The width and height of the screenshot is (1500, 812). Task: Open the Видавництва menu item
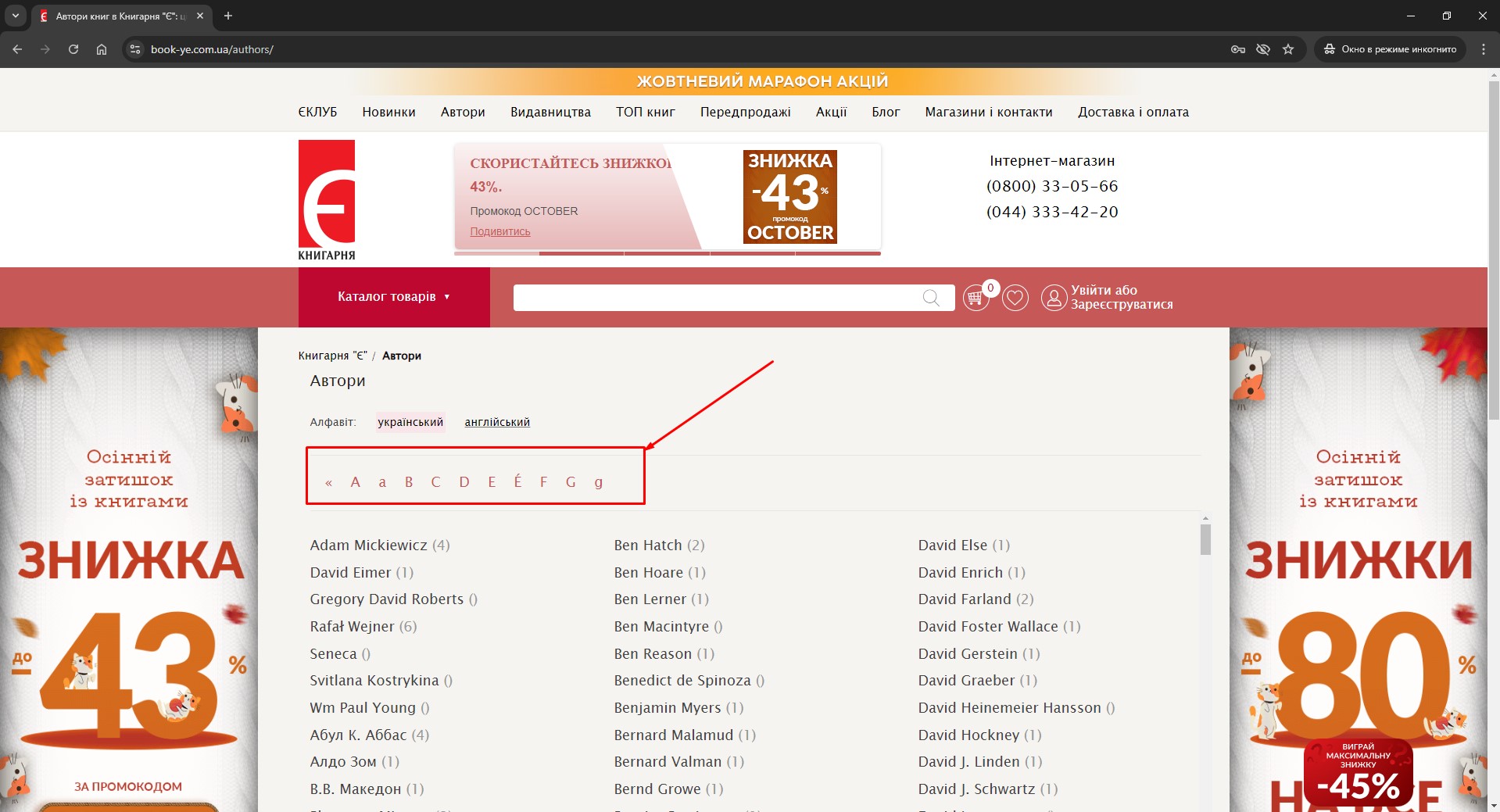tap(550, 112)
